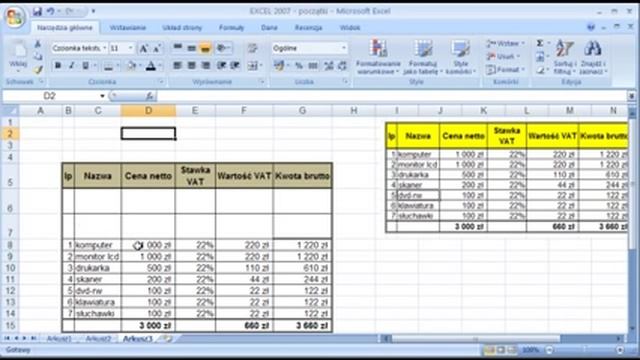Select cell containing komputer in row 8

[98, 245]
